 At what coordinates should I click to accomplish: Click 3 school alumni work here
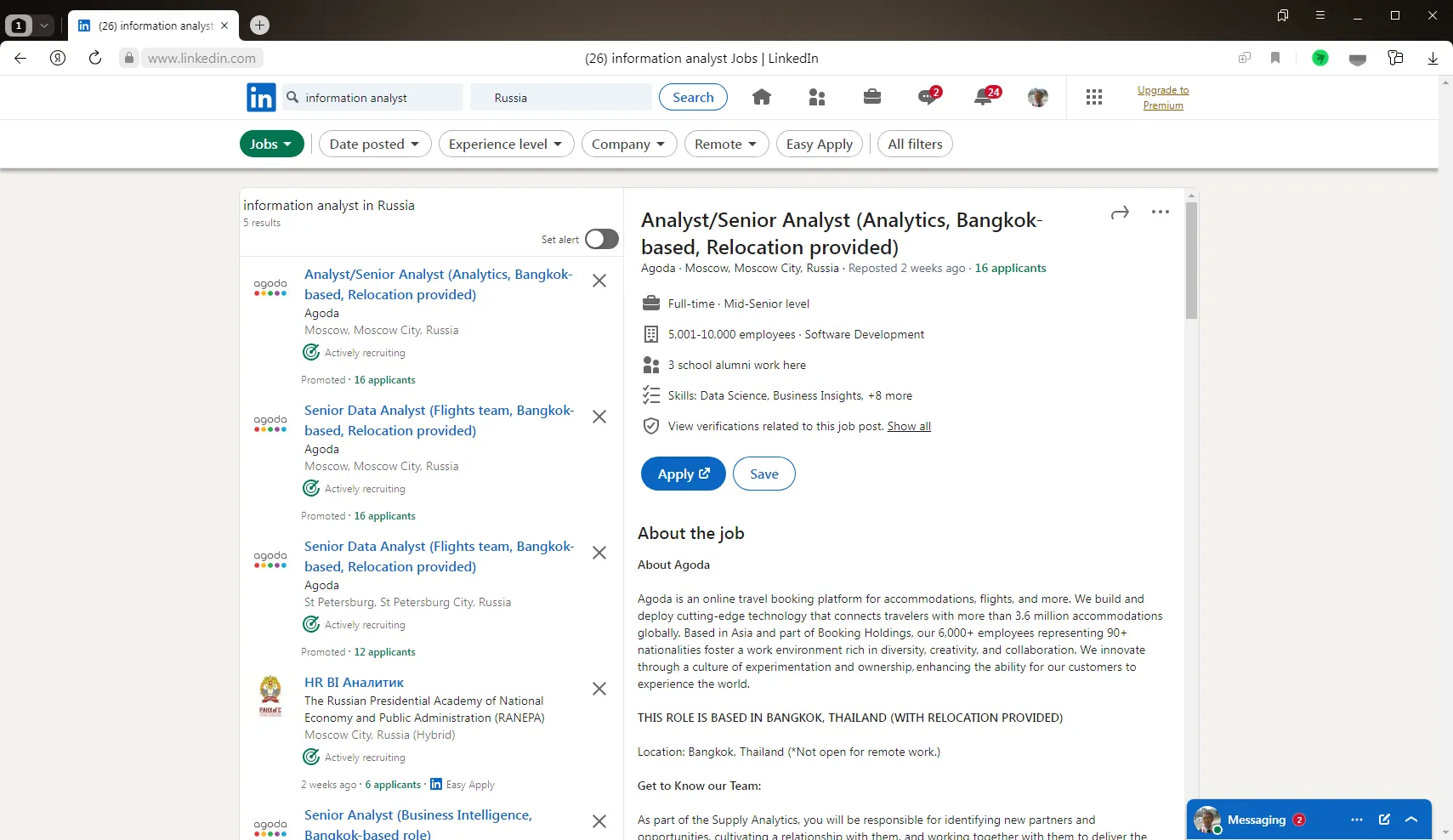[x=737, y=365]
